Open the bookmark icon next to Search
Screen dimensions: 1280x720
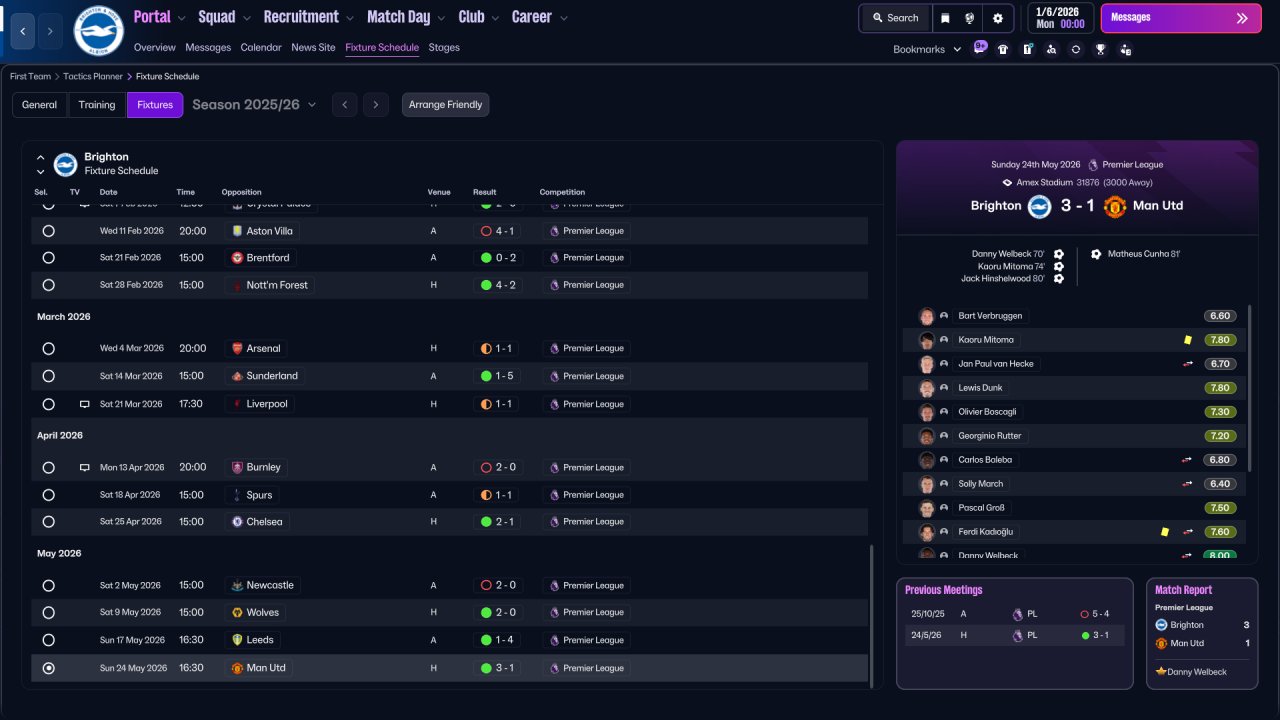945,18
